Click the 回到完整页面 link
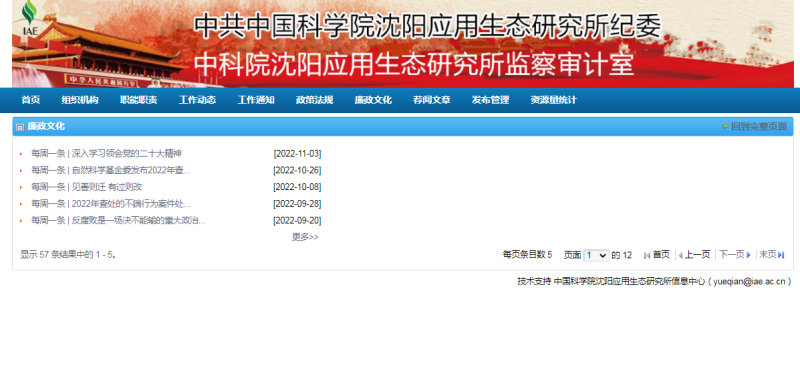Screen dimensions: 800x366 click(759, 127)
